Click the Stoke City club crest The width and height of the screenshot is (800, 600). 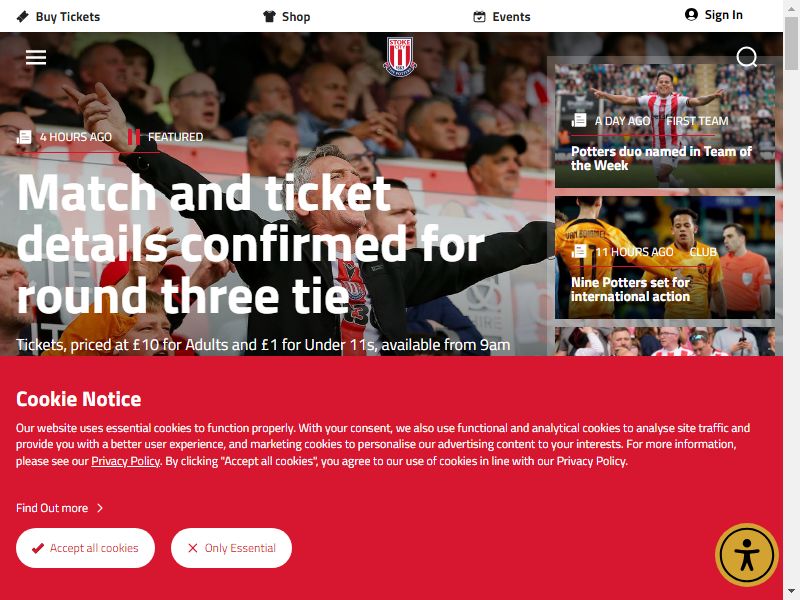coord(399,56)
